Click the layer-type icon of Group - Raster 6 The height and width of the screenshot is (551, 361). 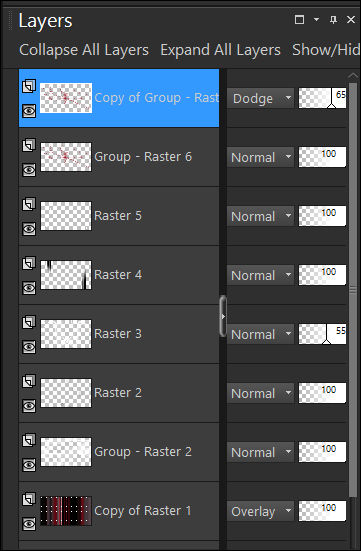point(29,145)
